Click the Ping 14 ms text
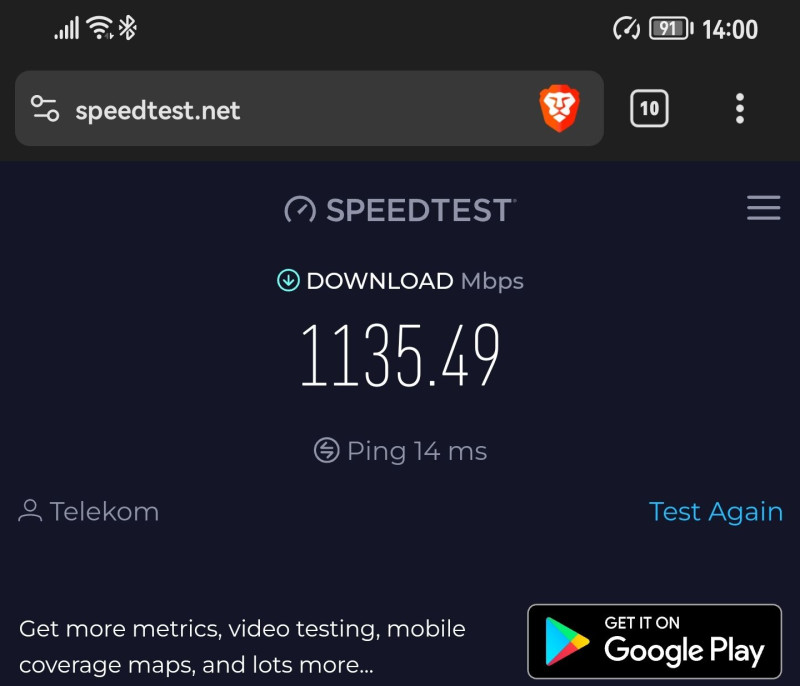The width and height of the screenshot is (800, 686). pos(417,451)
